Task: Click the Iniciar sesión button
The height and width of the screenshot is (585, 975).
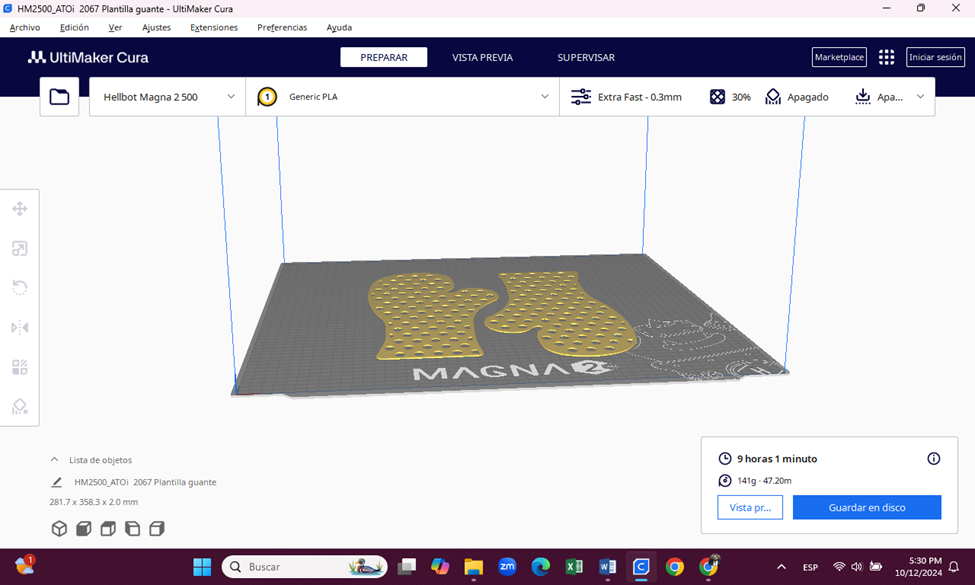Action: click(935, 57)
